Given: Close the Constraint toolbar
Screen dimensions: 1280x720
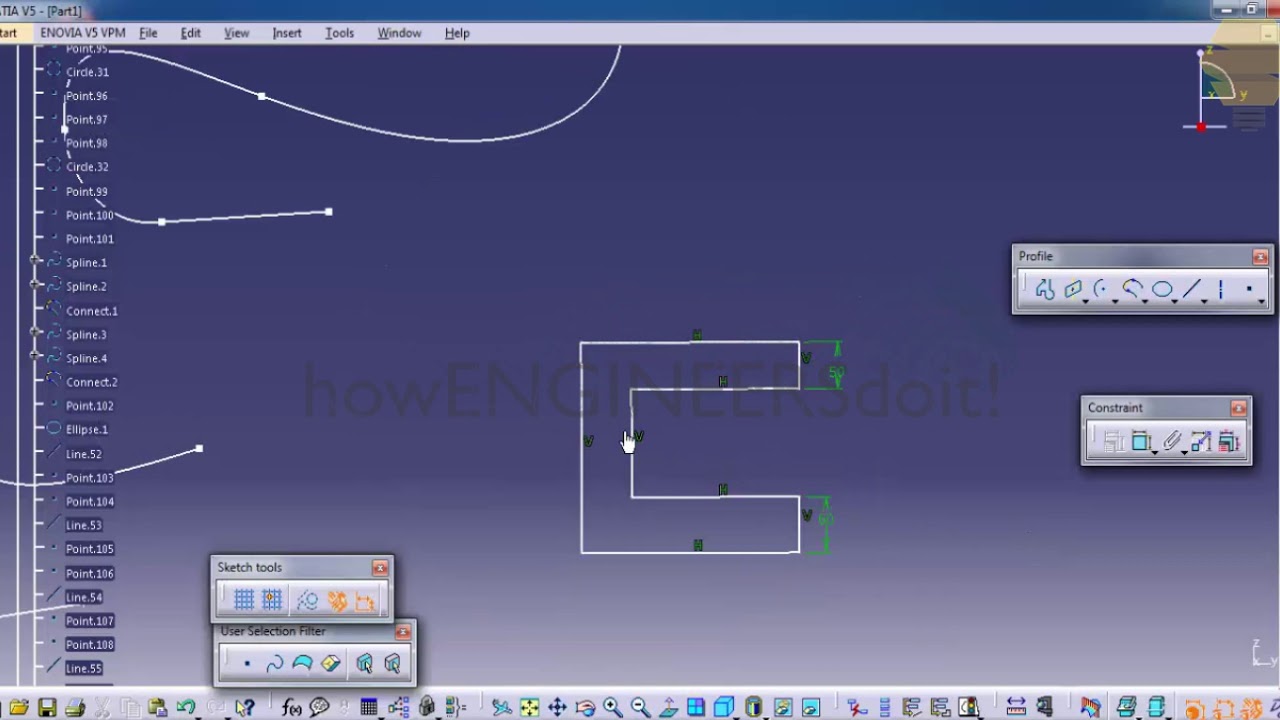Looking at the screenshot, I should click(1239, 408).
